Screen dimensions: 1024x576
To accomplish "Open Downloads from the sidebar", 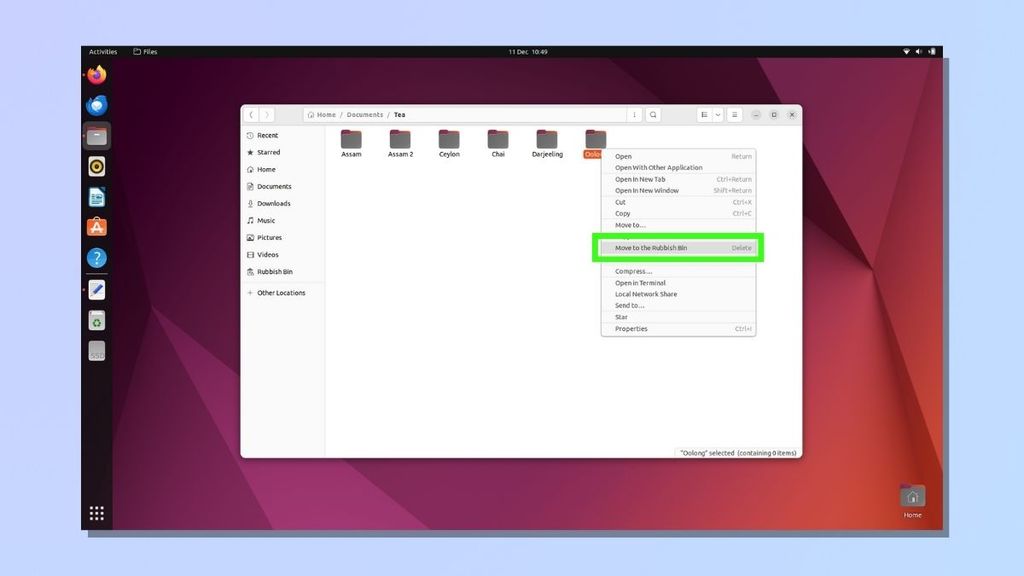I will pos(273,203).
